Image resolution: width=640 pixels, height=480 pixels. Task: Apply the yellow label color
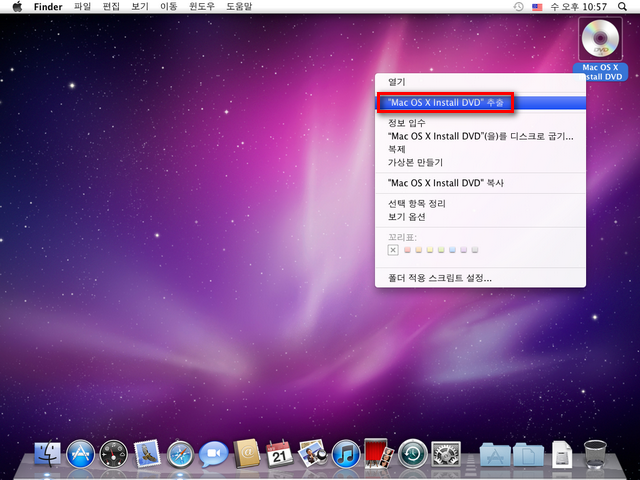pyautogui.click(x=430, y=249)
